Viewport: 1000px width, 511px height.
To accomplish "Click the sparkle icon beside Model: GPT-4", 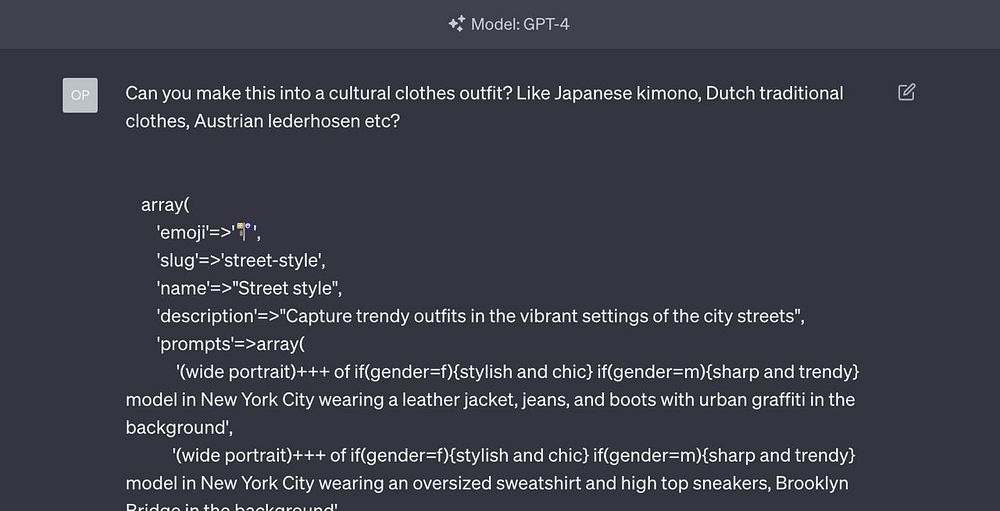I will click(x=456, y=24).
